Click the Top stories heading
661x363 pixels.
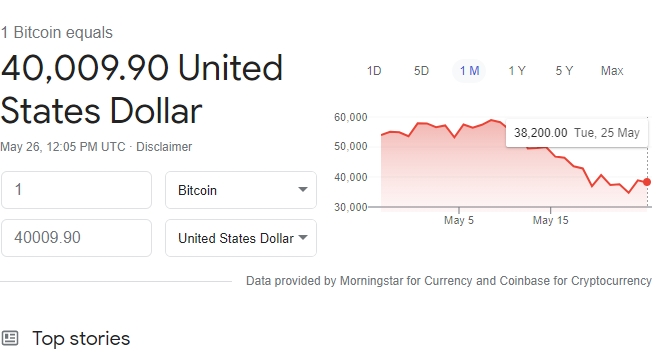coord(81,339)
